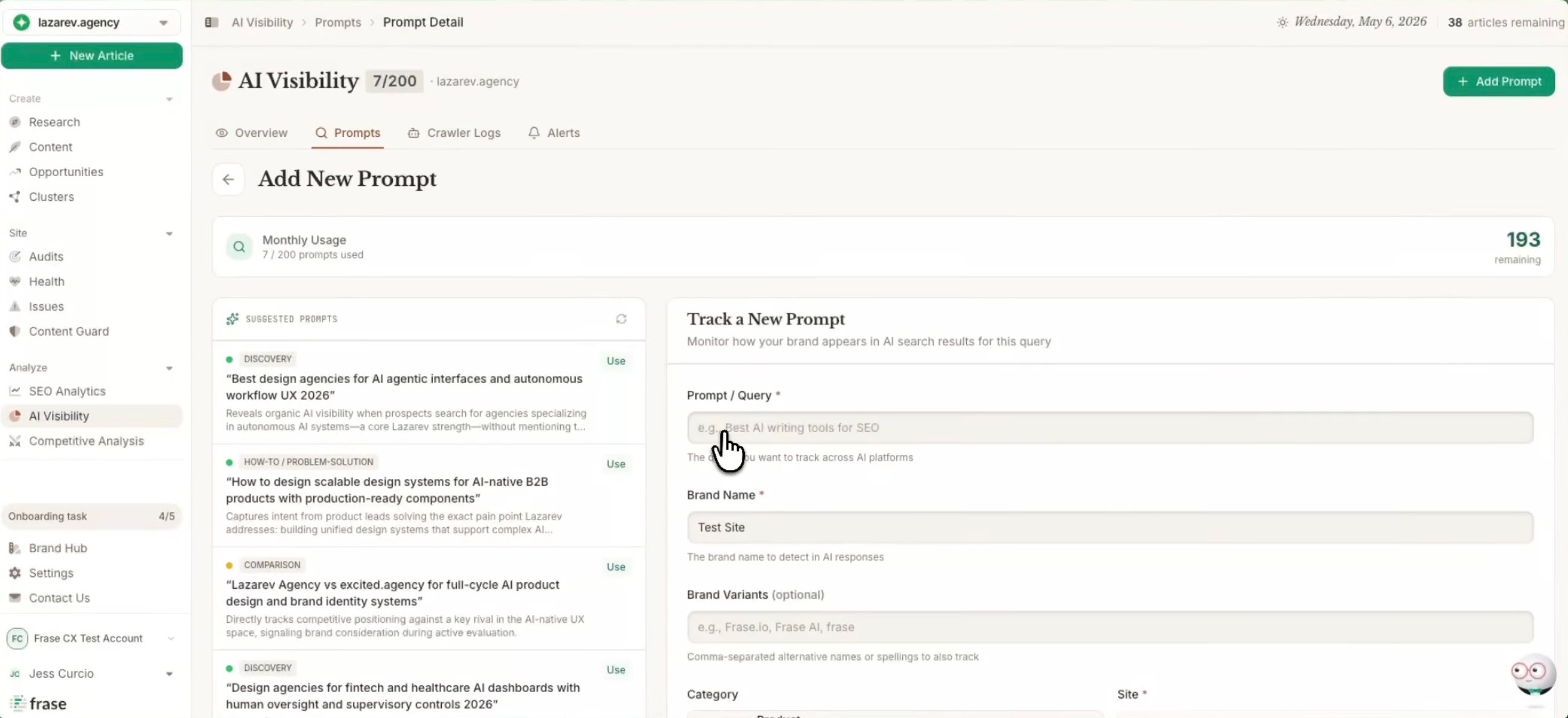Use the fintech and healthcare dashboards prompt

click(x=616, y=669)
